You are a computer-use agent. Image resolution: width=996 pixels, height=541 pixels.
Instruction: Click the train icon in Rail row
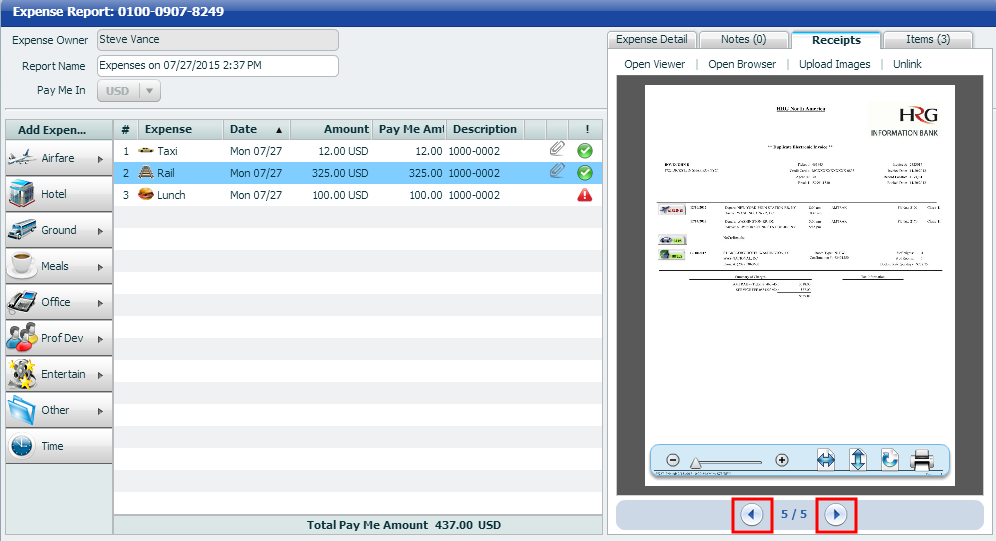click(146, 172)
